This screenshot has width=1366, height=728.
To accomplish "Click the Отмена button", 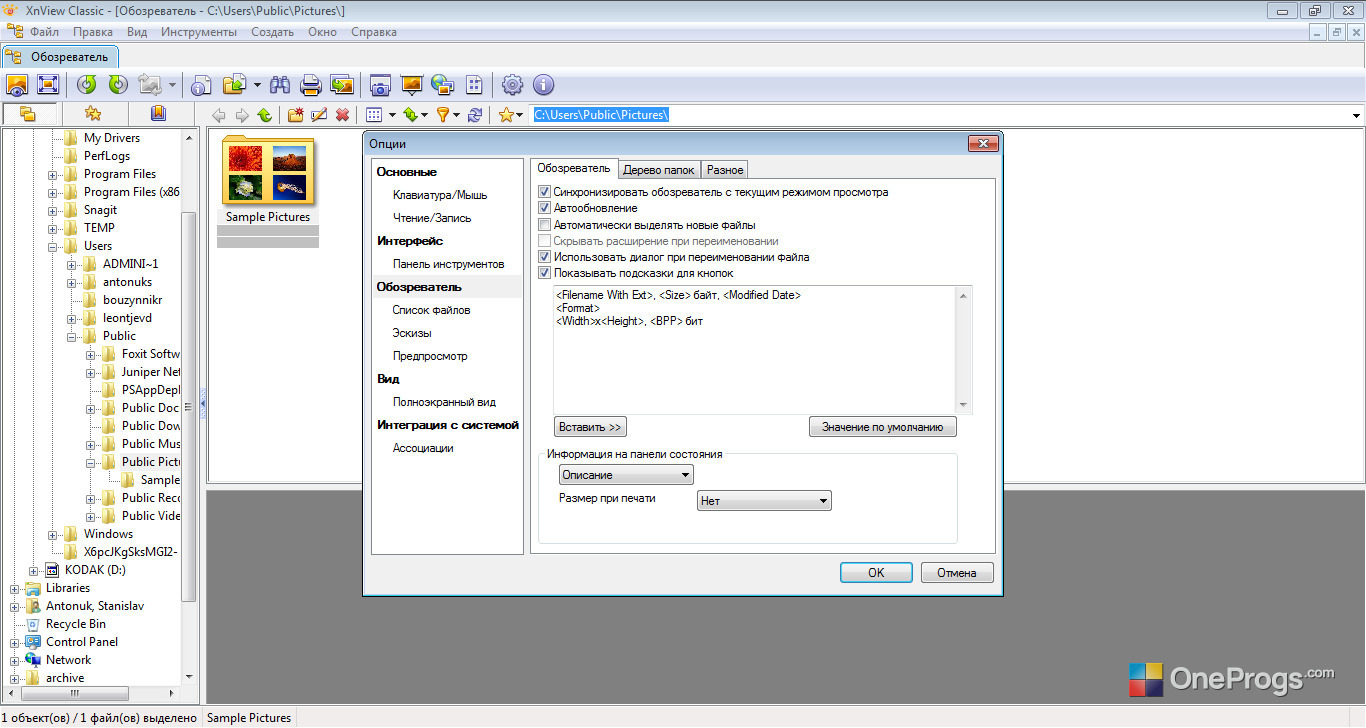I will coord(957,573).
